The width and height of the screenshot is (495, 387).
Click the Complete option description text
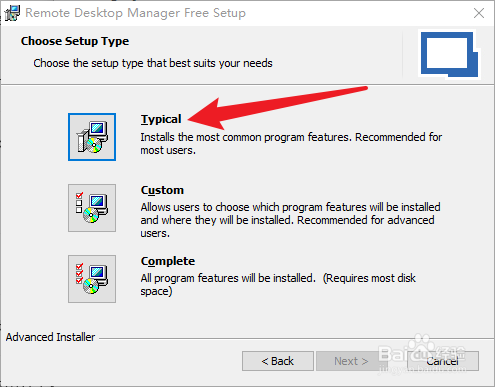(278, 285)
